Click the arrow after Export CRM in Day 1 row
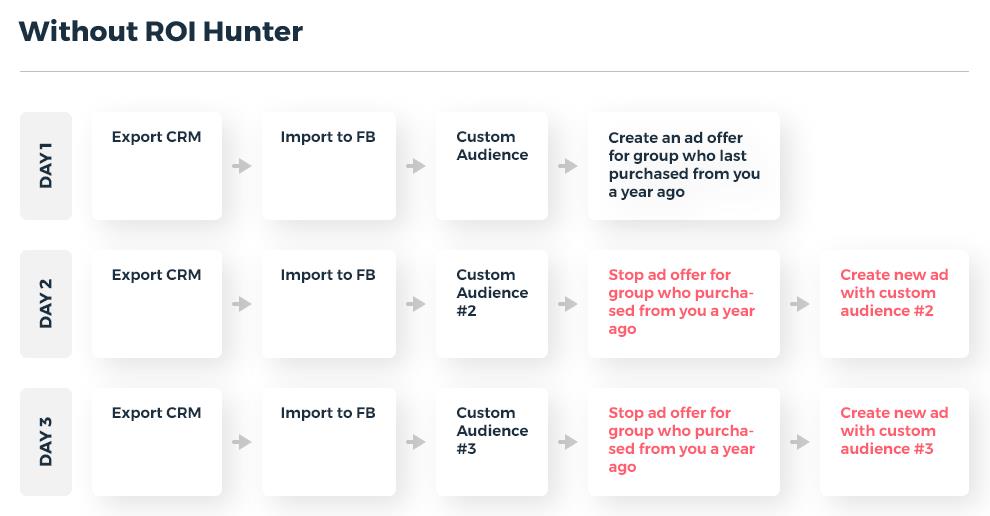The height and width of the screenshot is (516, 990). pos(242,166)
